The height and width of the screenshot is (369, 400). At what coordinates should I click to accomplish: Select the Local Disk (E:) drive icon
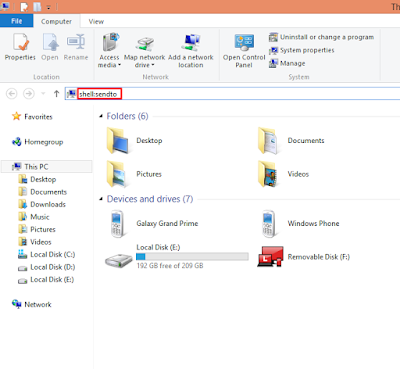119,260
